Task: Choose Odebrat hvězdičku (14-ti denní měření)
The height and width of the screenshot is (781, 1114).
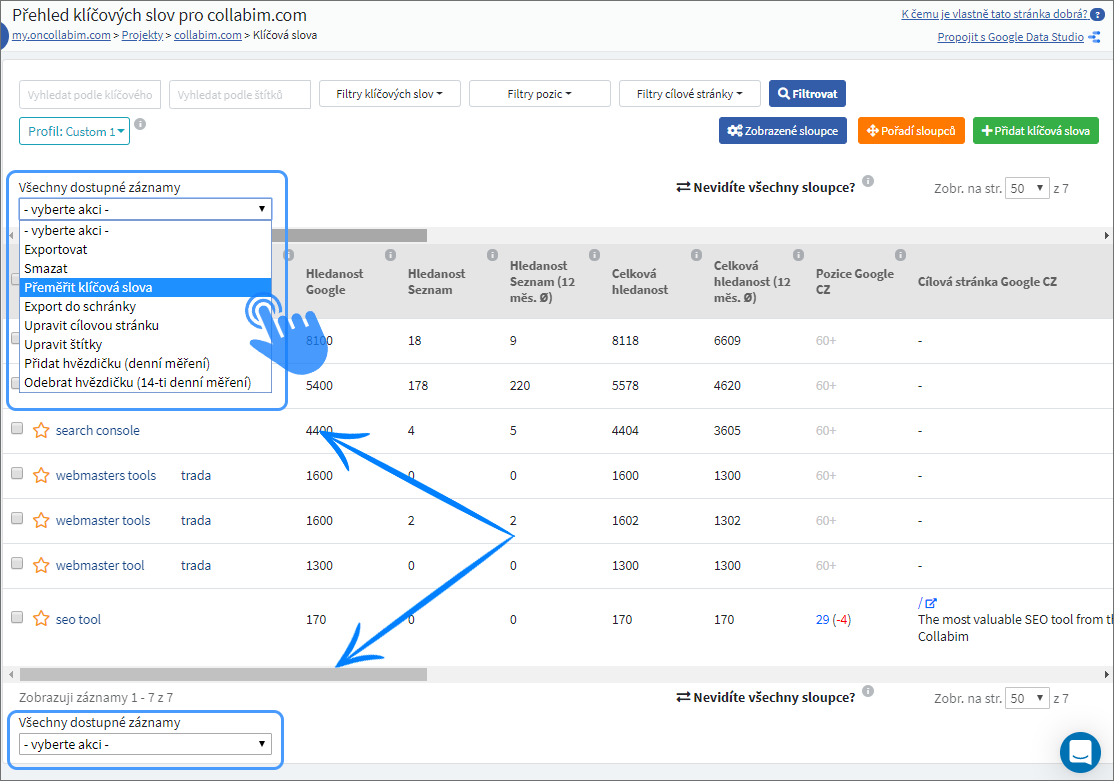Action: 146,382
